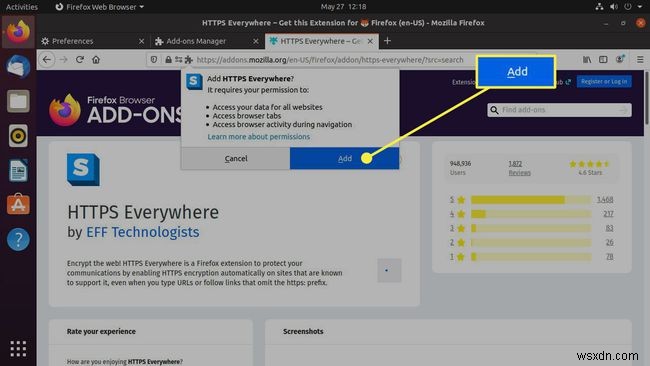Click the 4.6 Stars rating summary
650x366 pixels.
pyautogui.click(x=590, y=168)
